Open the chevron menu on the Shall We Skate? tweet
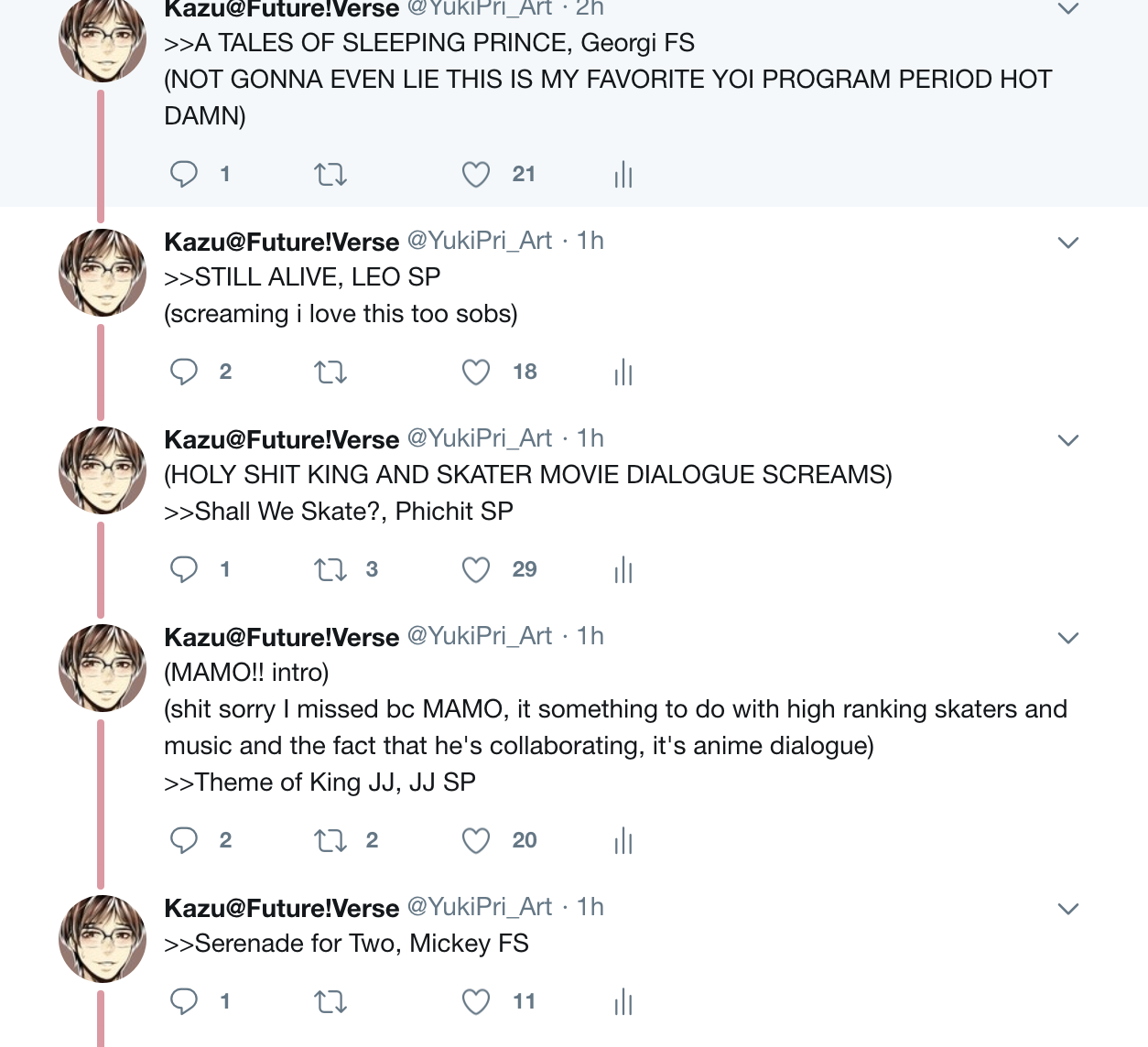This screenshot has height=1047, width=1148. click(1068, 440)
